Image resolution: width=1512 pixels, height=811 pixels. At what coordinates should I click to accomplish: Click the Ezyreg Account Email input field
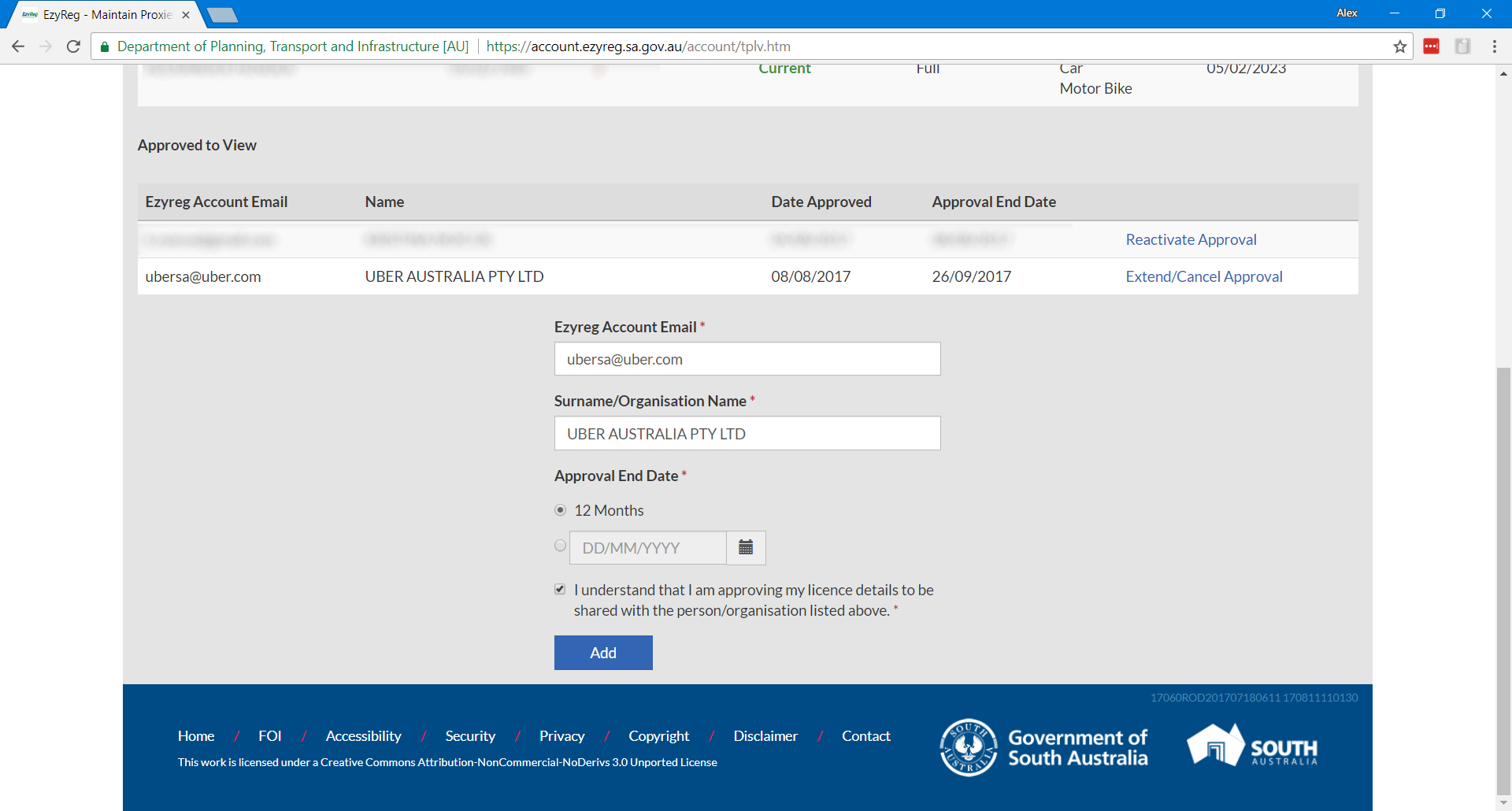747,359
